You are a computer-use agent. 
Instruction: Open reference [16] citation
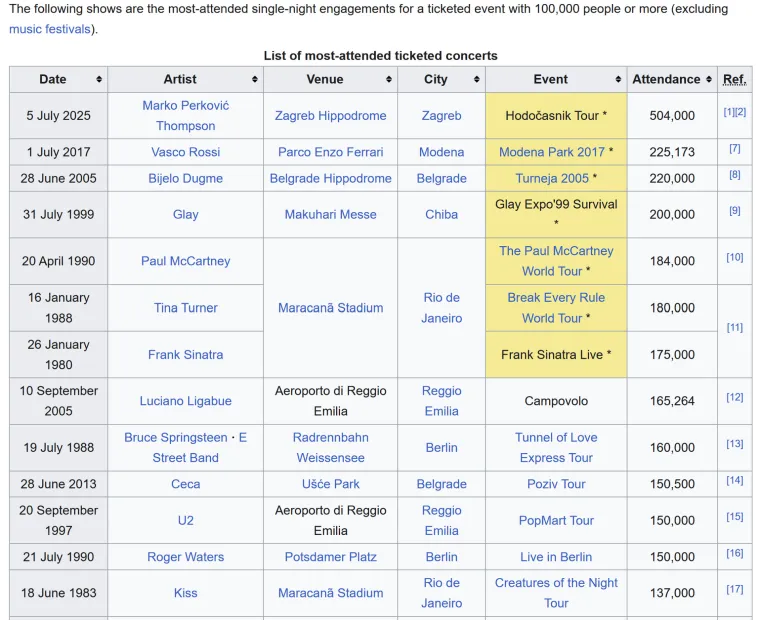tap(735, 553)
